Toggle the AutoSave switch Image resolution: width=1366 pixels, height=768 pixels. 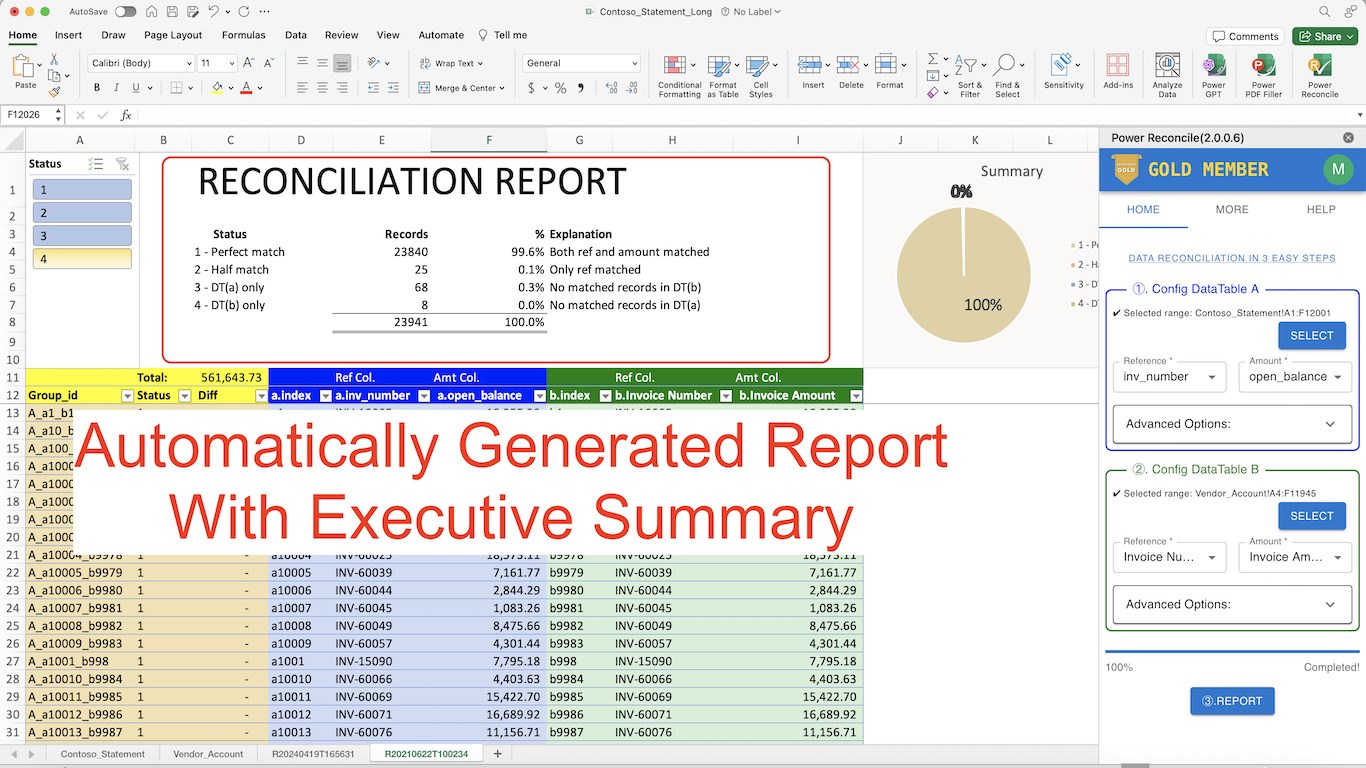(x=125, y=12)
